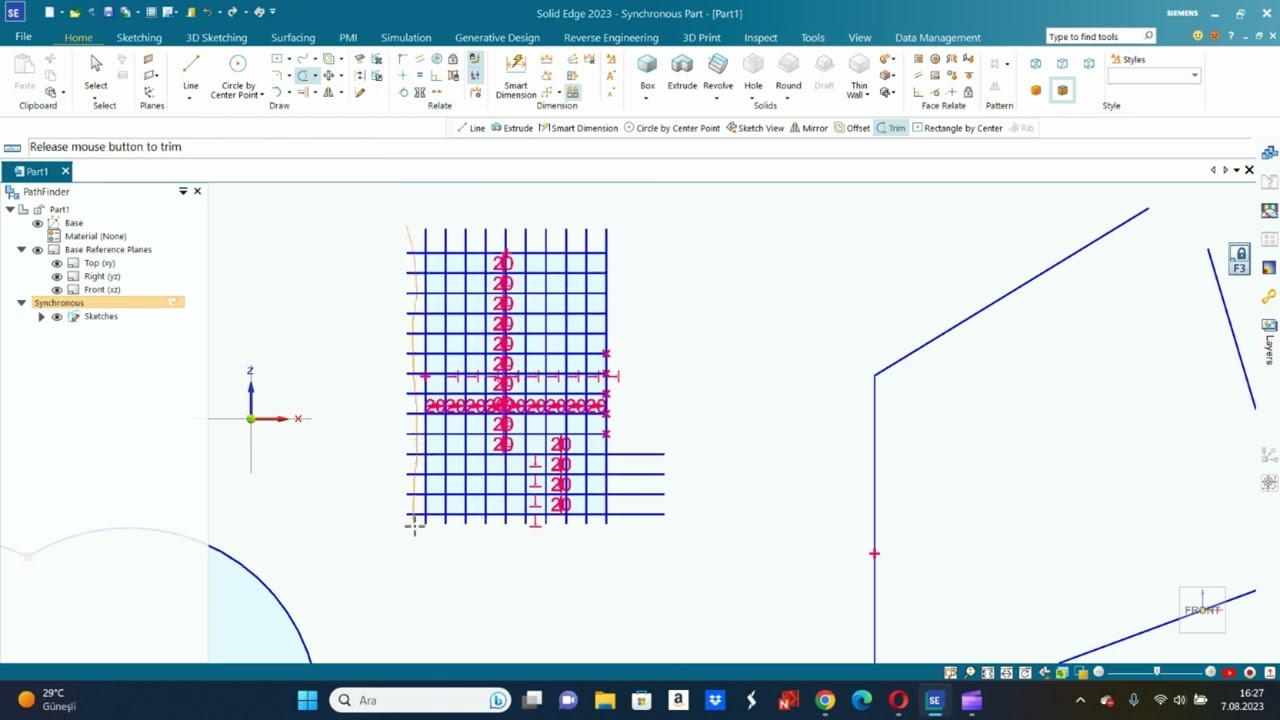
Task: Select Rectangle by Center quick tool
Action: (x=957, y=128)
